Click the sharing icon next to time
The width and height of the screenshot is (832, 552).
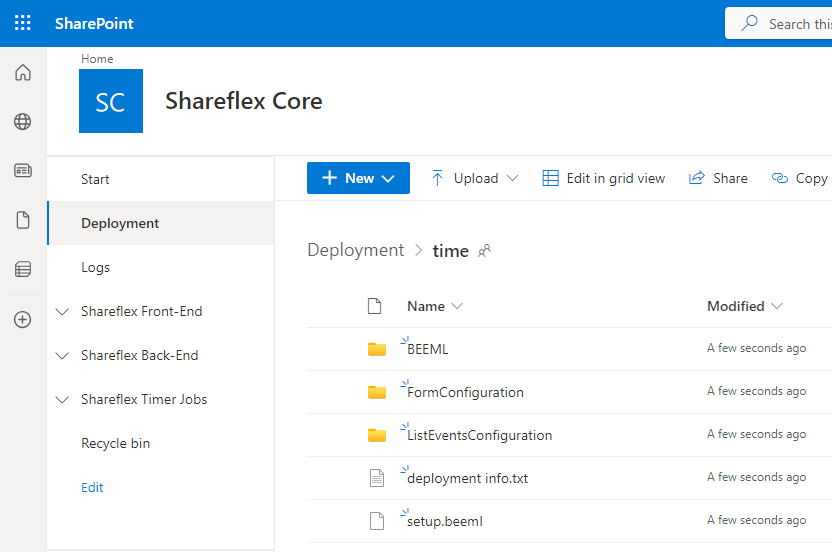[x=484, y=251]
